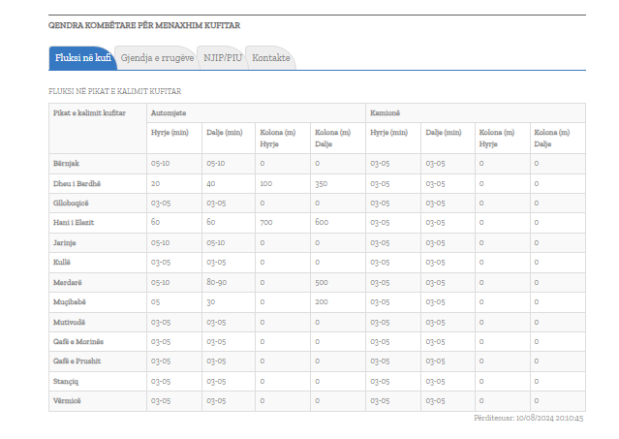Viewport: 619px width, 439px height.
Task: Click the Hani i Elezit row name
Action: (x=73, y=223)
